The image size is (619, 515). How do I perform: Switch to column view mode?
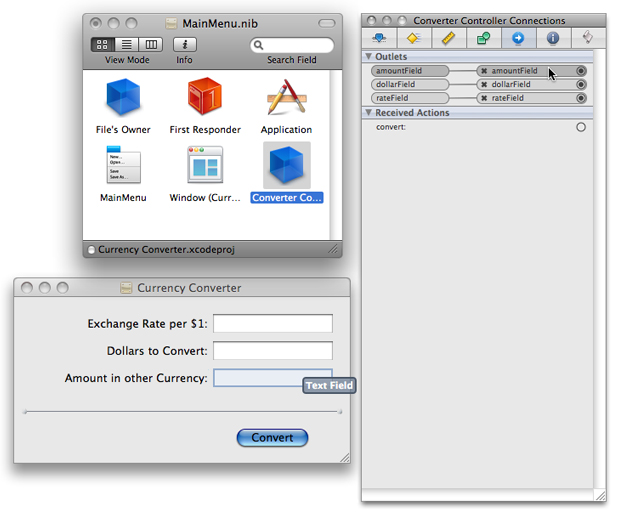click(151, 45)
